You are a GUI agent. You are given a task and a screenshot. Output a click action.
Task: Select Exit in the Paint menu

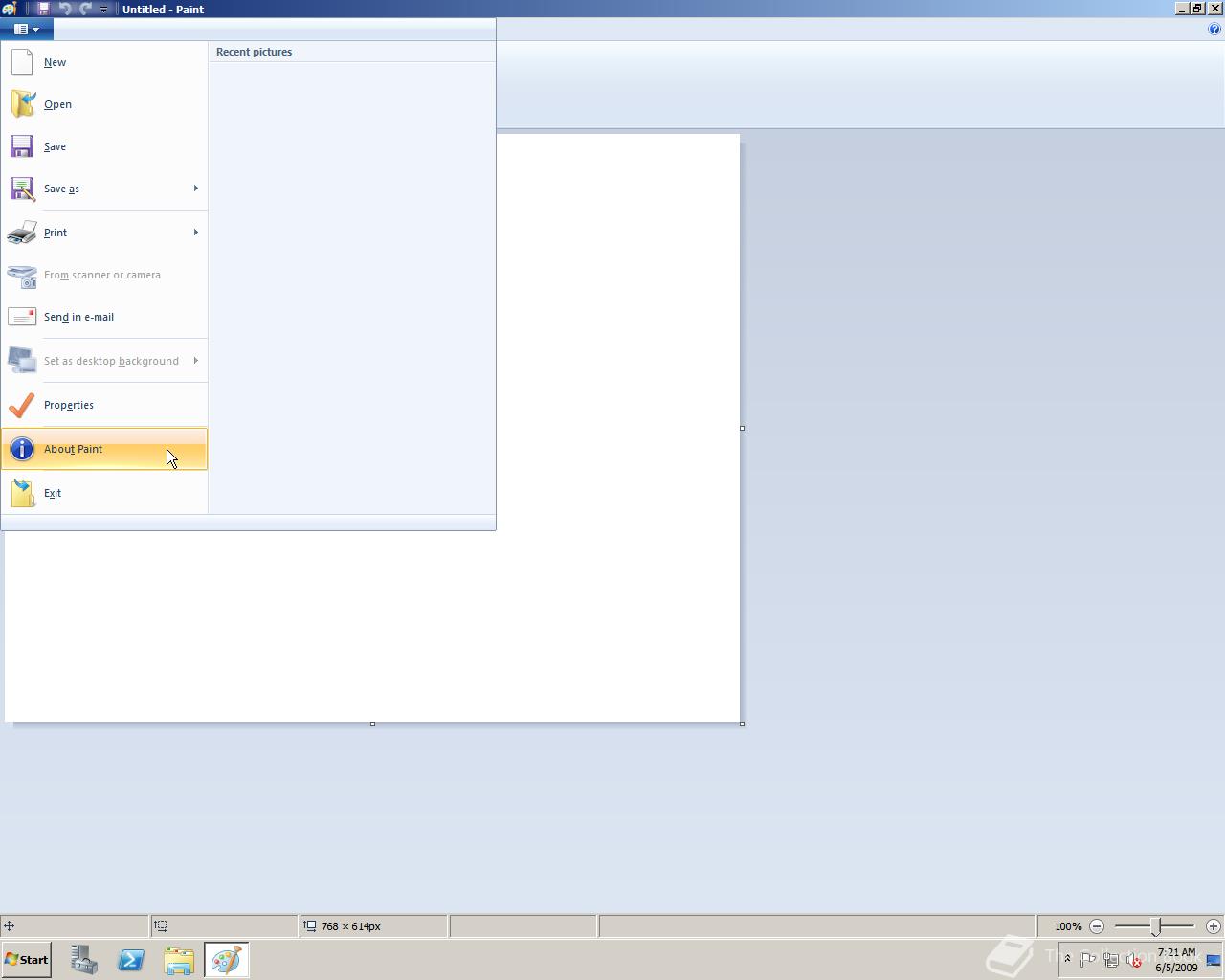(x=104, y=493)
